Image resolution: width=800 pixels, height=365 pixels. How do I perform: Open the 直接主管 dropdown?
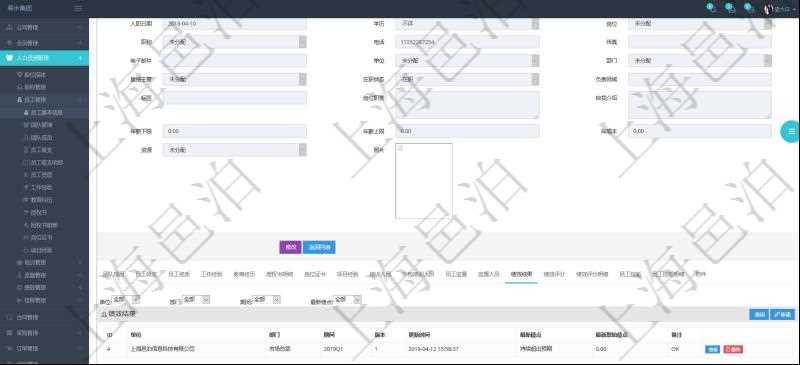click(235, 79)
